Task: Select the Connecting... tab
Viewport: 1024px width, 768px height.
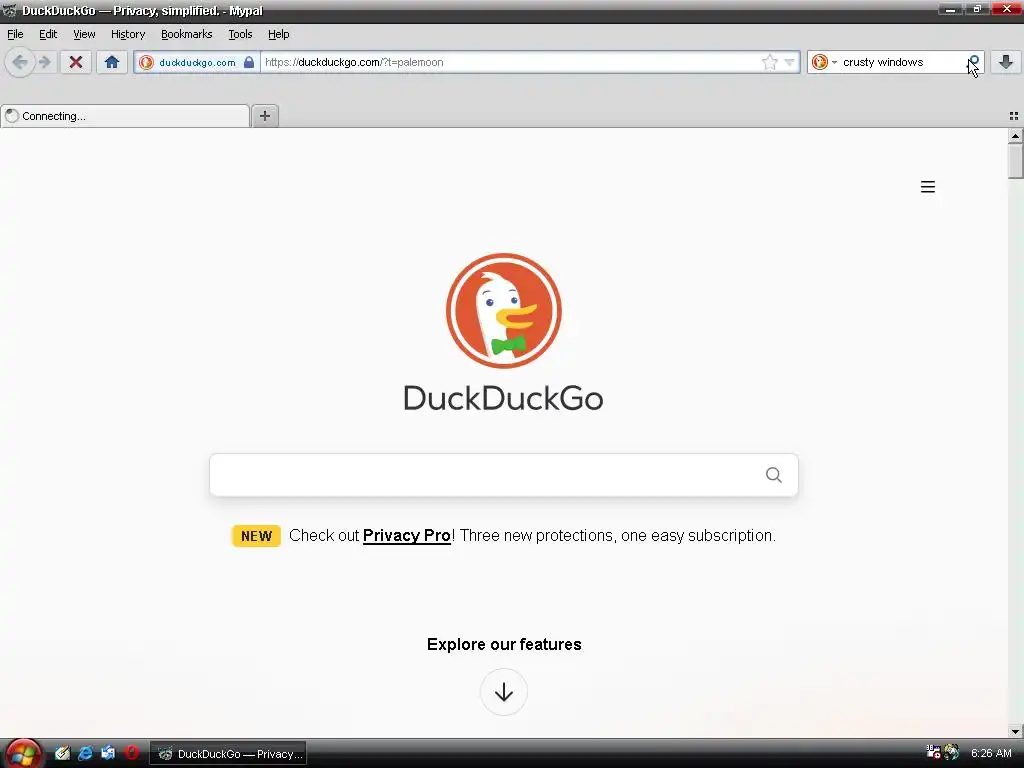Action: (x=125, y=116)
